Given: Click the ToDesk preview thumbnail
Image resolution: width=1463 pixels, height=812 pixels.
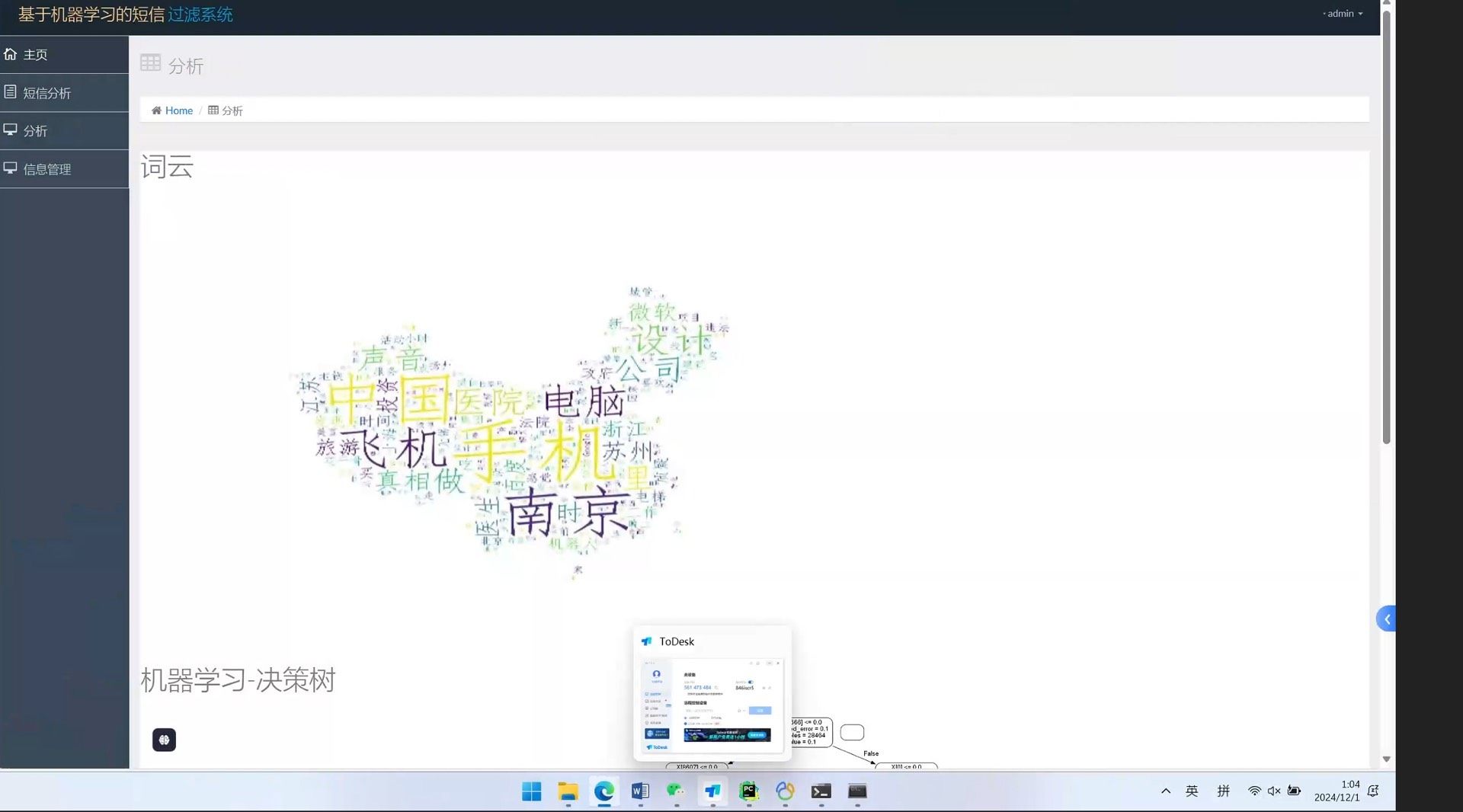Looking at the screenshot, I should pyautogui.click(x=712, y=702).
